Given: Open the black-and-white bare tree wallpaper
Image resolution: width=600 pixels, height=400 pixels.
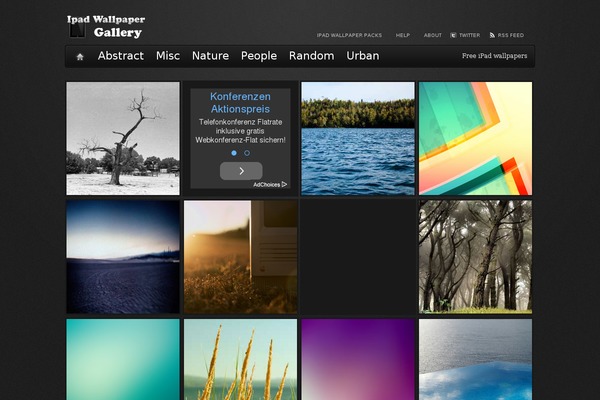Looking at the screenshot, I should click(x=123, y=139).
